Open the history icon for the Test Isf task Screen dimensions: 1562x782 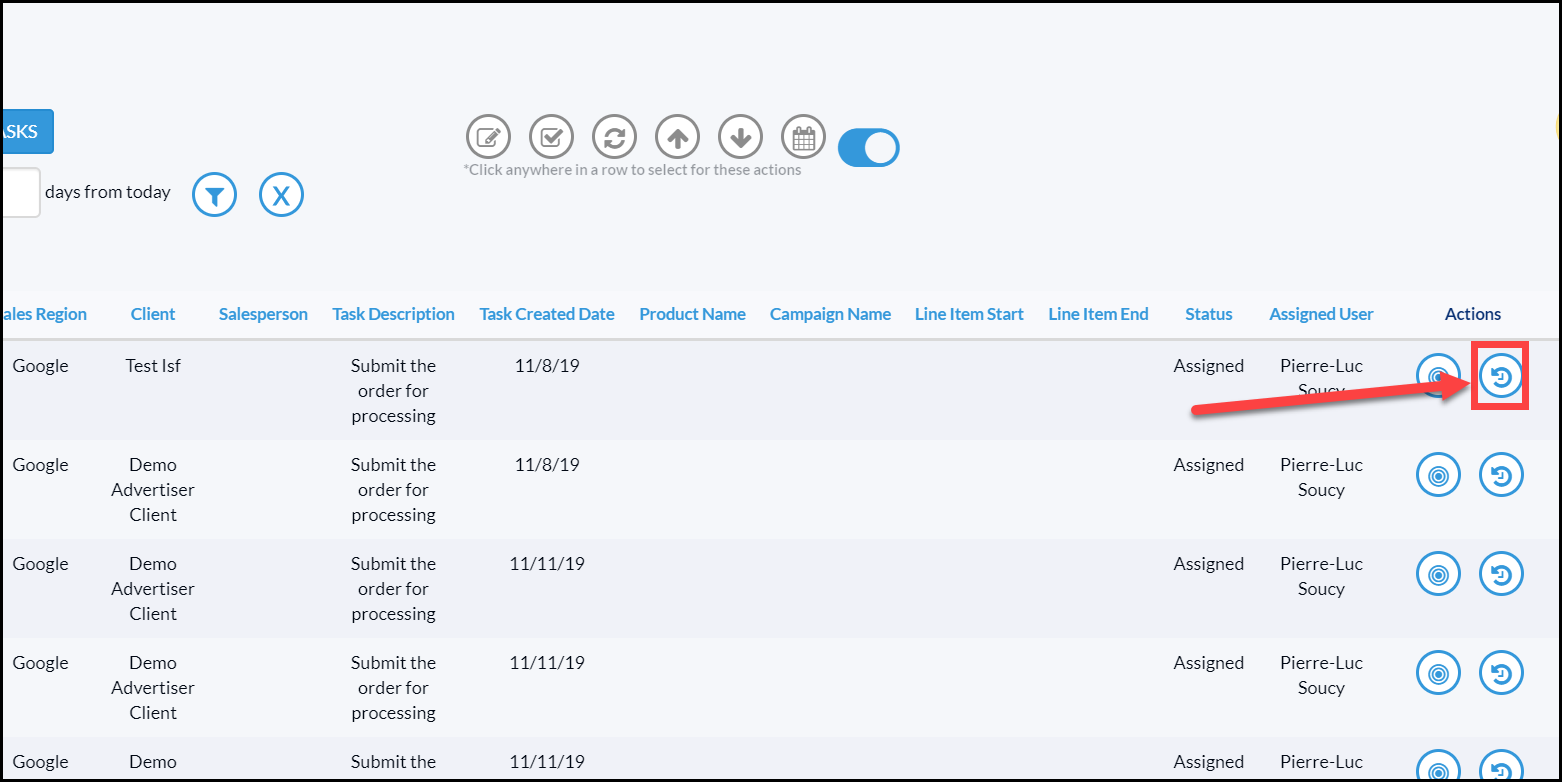1500,377
